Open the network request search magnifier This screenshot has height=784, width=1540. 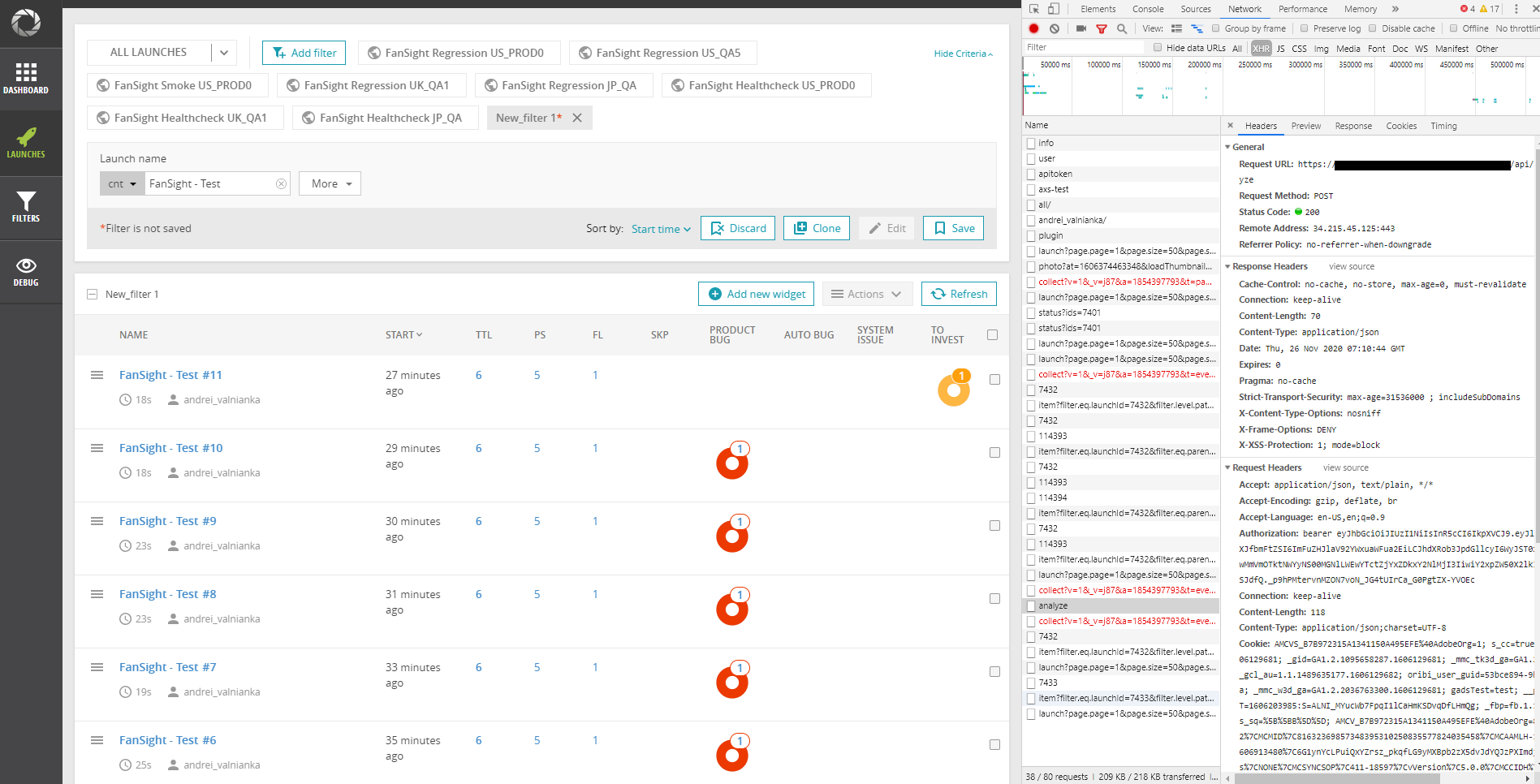[1121, 28]
